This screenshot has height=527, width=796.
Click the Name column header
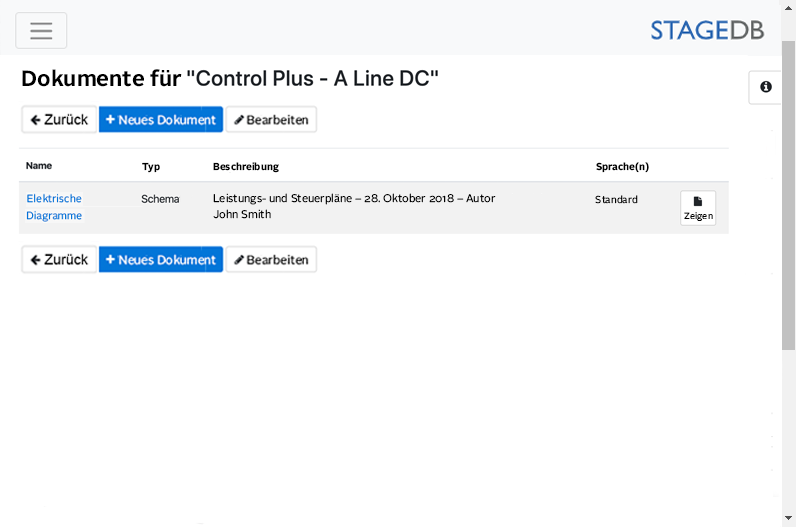pos(39,166)
